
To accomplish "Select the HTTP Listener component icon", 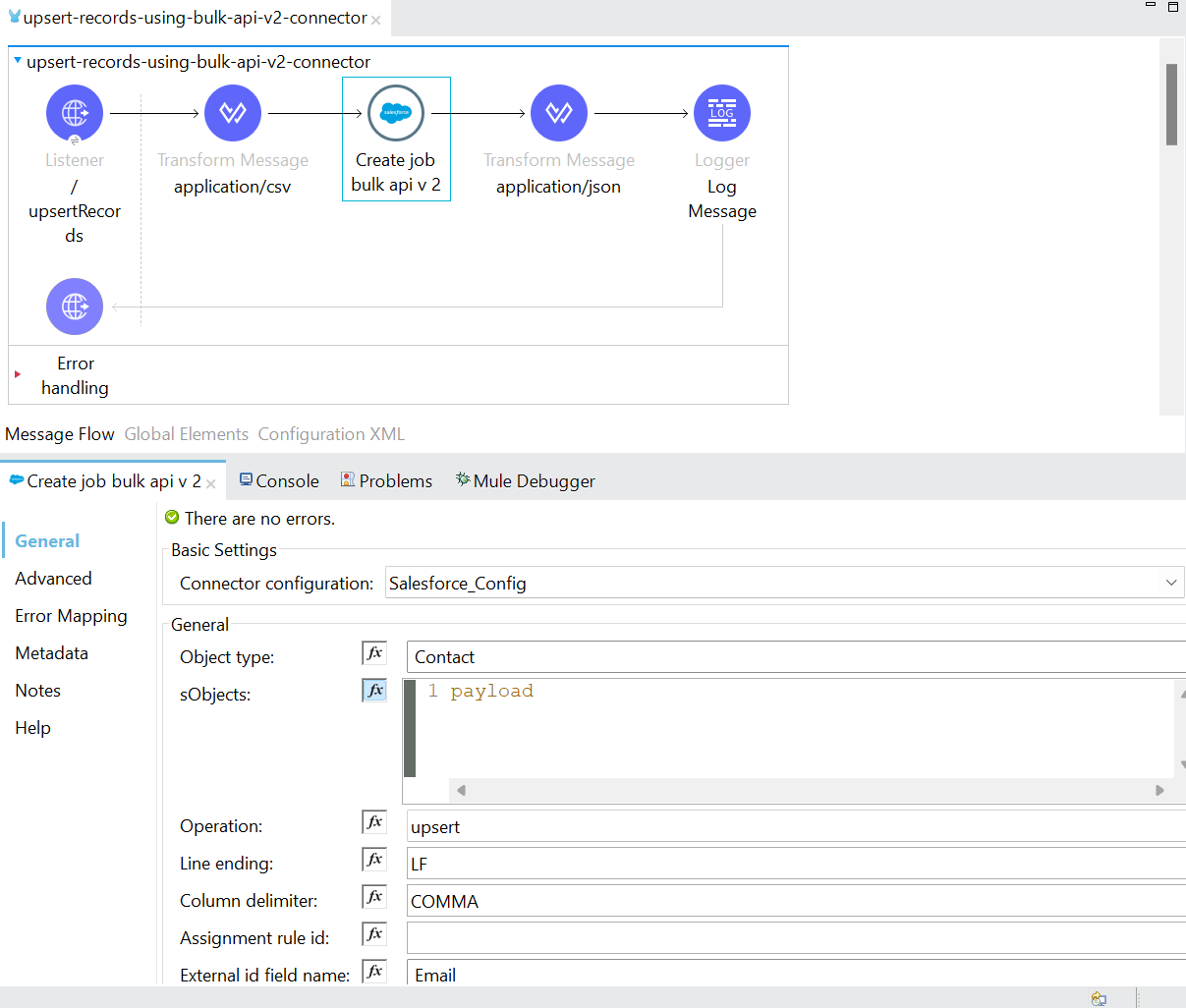I will [75, 113].
